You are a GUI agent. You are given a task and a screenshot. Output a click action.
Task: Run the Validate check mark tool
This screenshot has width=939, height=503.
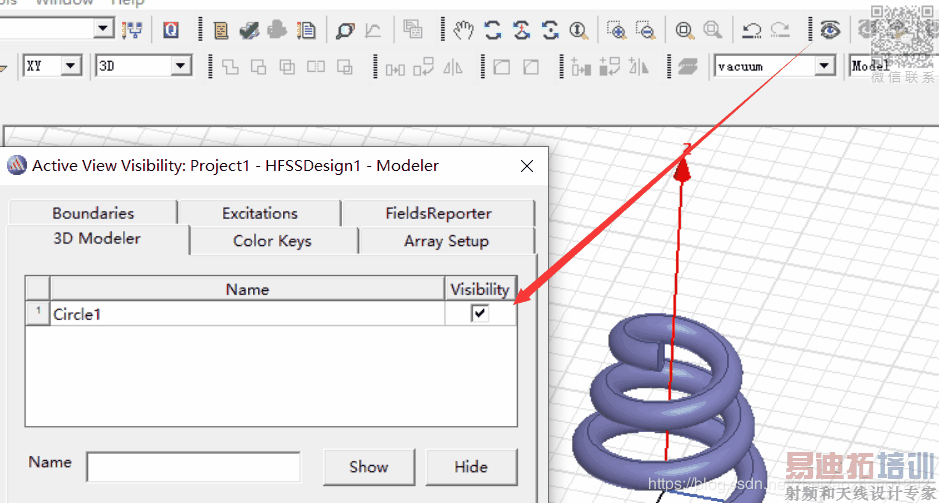249,30
